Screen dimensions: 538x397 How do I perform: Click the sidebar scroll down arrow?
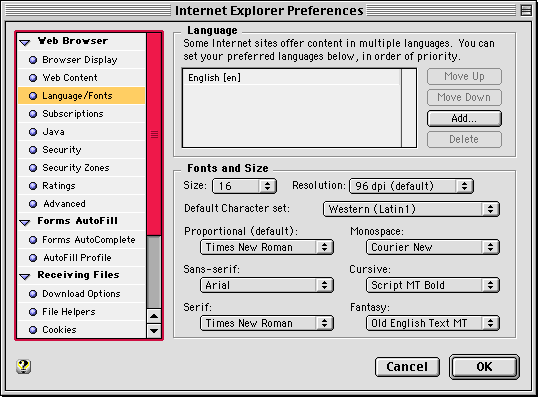pos(154,331)
